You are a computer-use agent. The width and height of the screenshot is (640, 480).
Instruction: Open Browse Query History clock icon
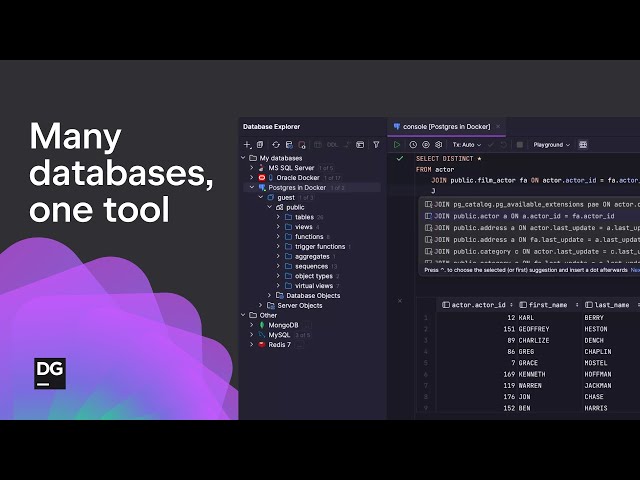(x=413, y=145)
